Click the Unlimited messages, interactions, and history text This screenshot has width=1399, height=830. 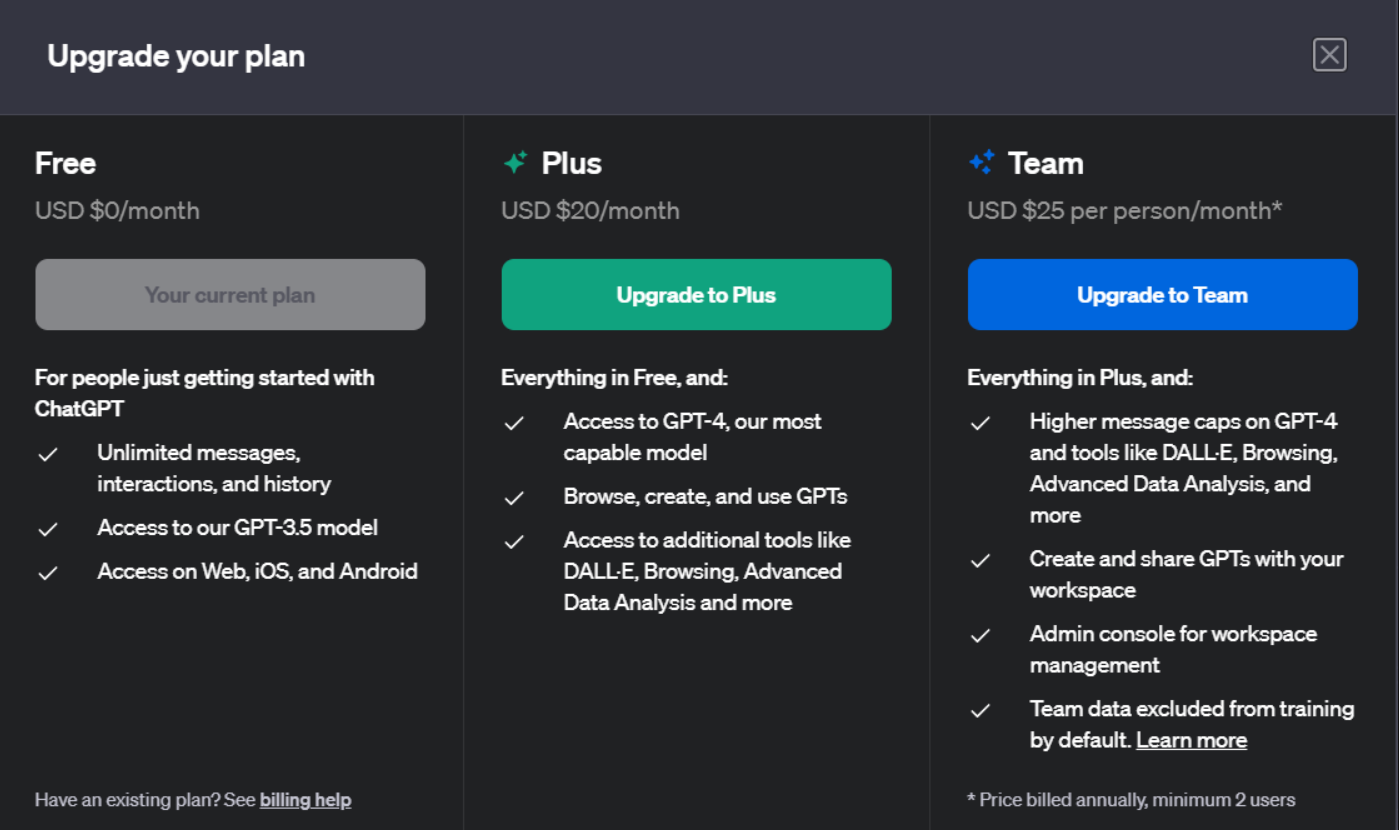point(214,468)
